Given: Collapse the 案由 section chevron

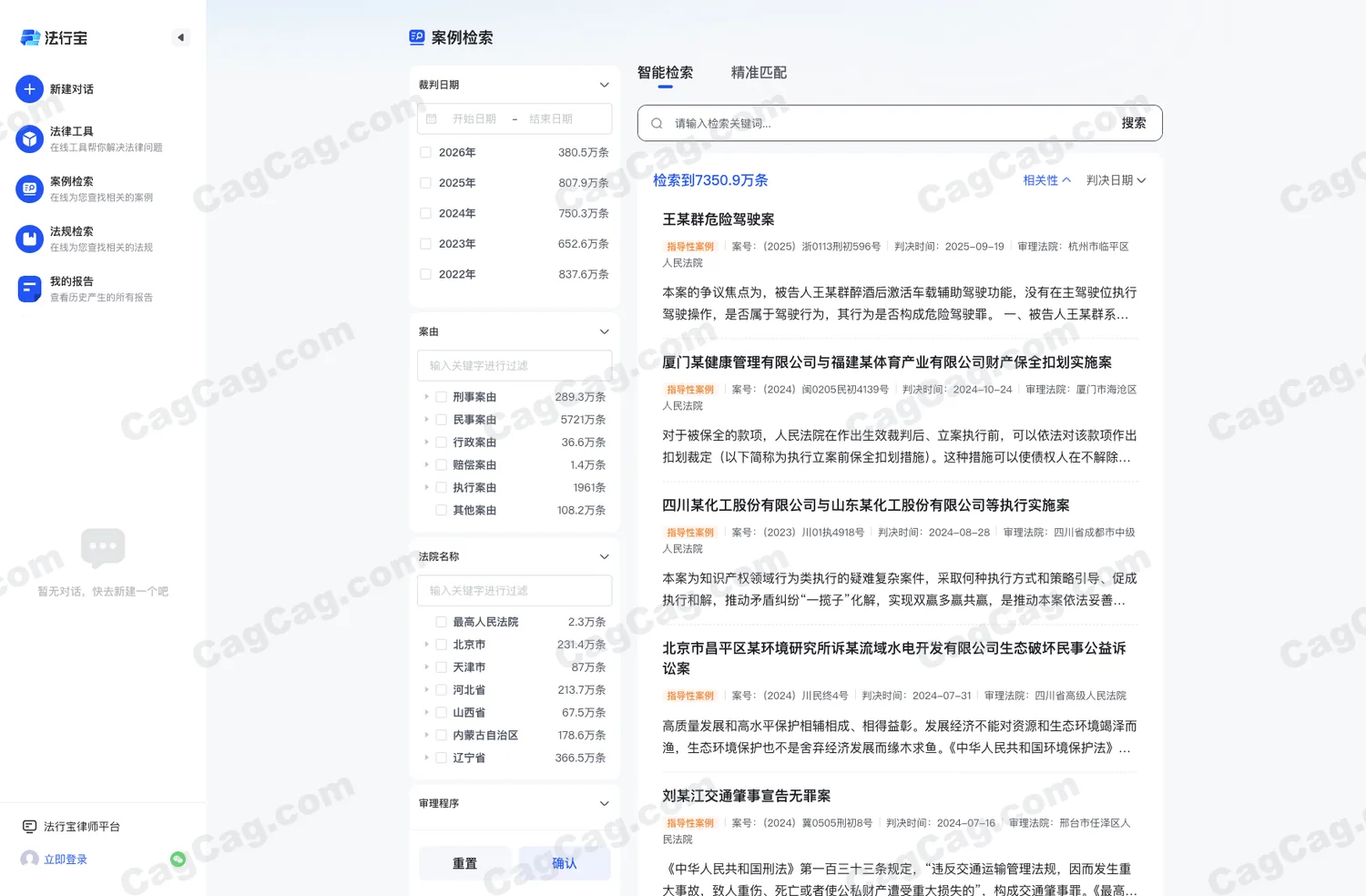Looking at the screenshot, I should pos(604,331).
